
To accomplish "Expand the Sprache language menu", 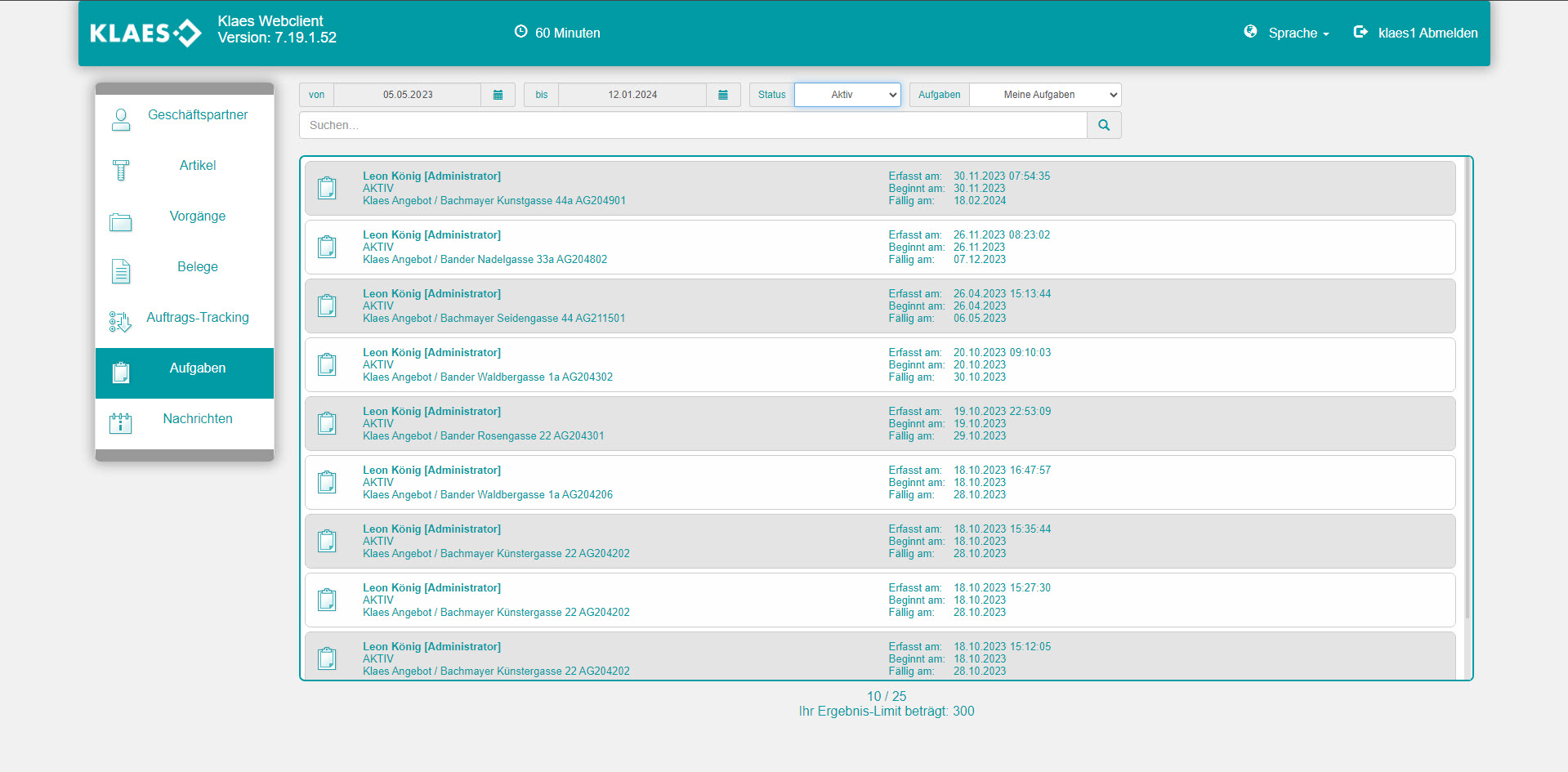I will tap(1298, 33).
